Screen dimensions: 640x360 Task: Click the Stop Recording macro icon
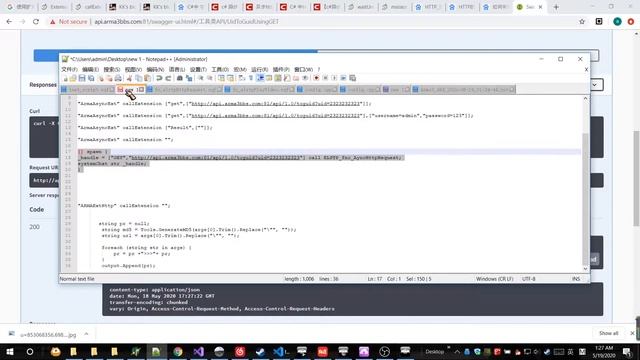point(325,78)
